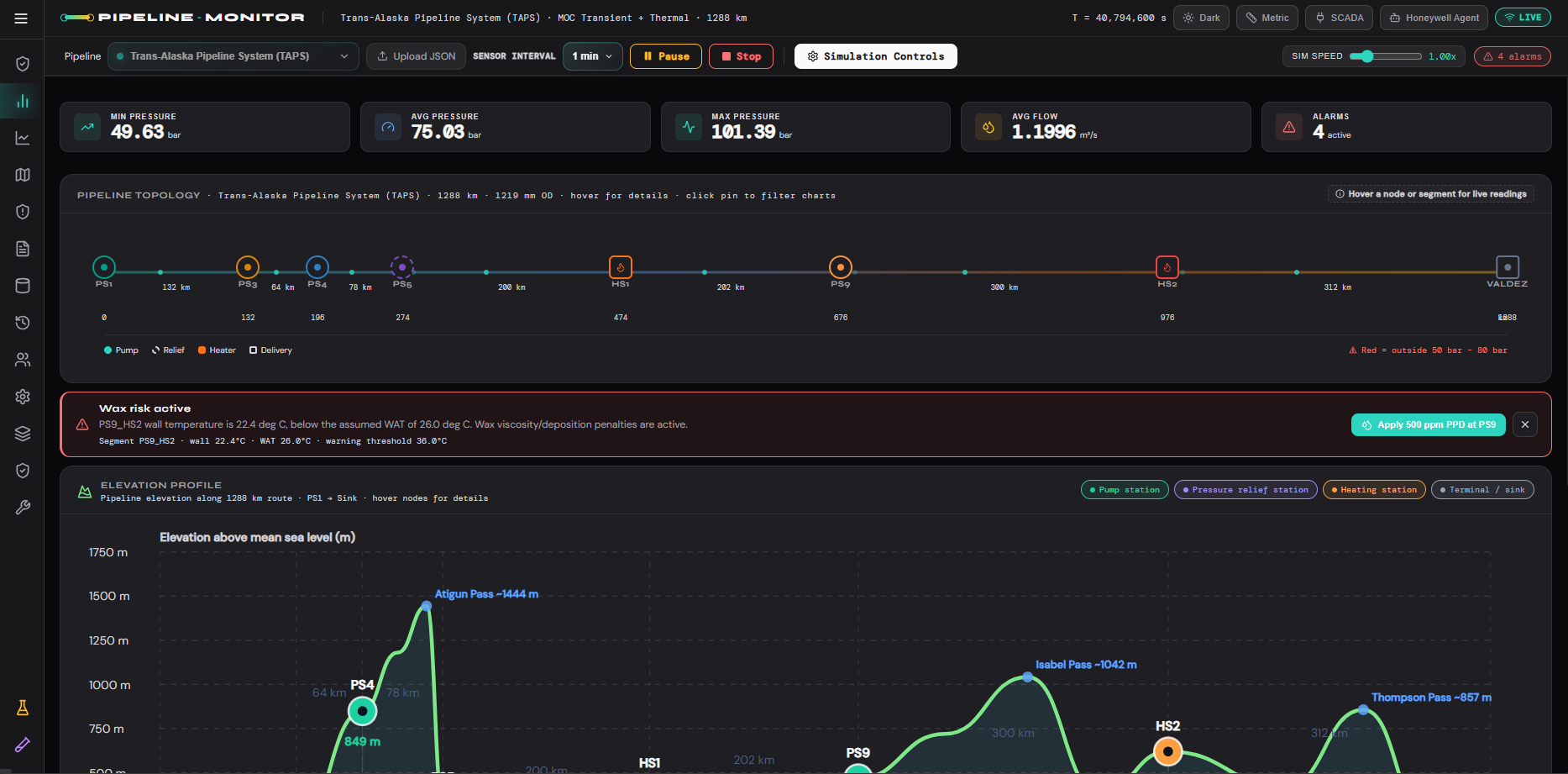
Task: Select the bar chart dashboard sidebar icon
Action: coord(23,101)
